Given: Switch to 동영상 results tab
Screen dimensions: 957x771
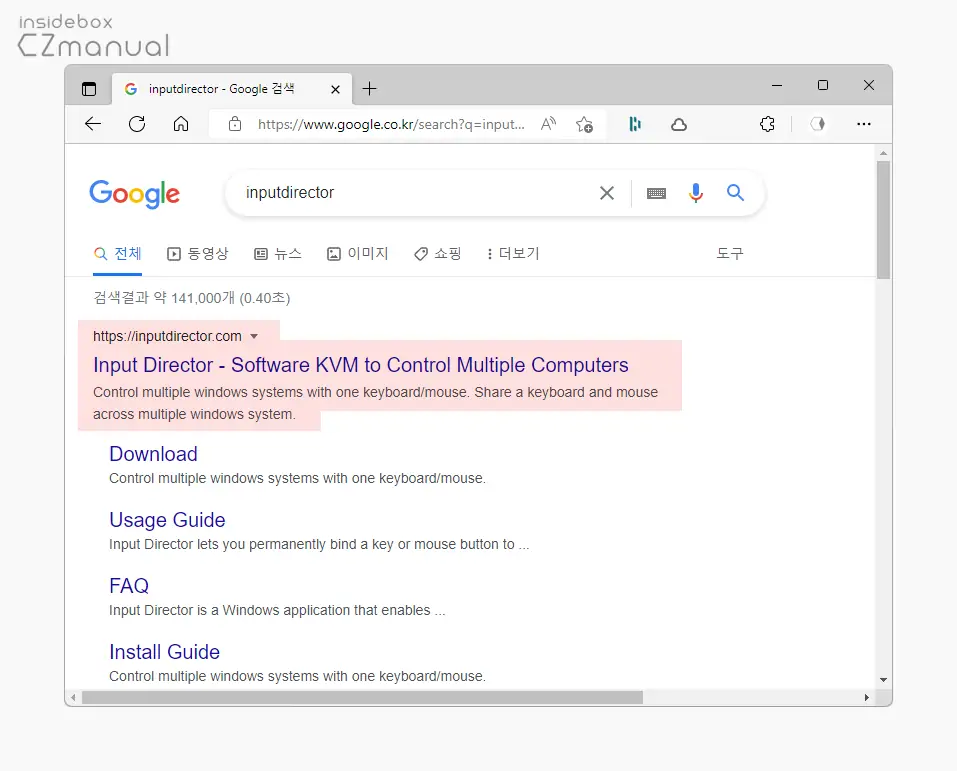Looking at the screenshot, I should pos(198,253).
